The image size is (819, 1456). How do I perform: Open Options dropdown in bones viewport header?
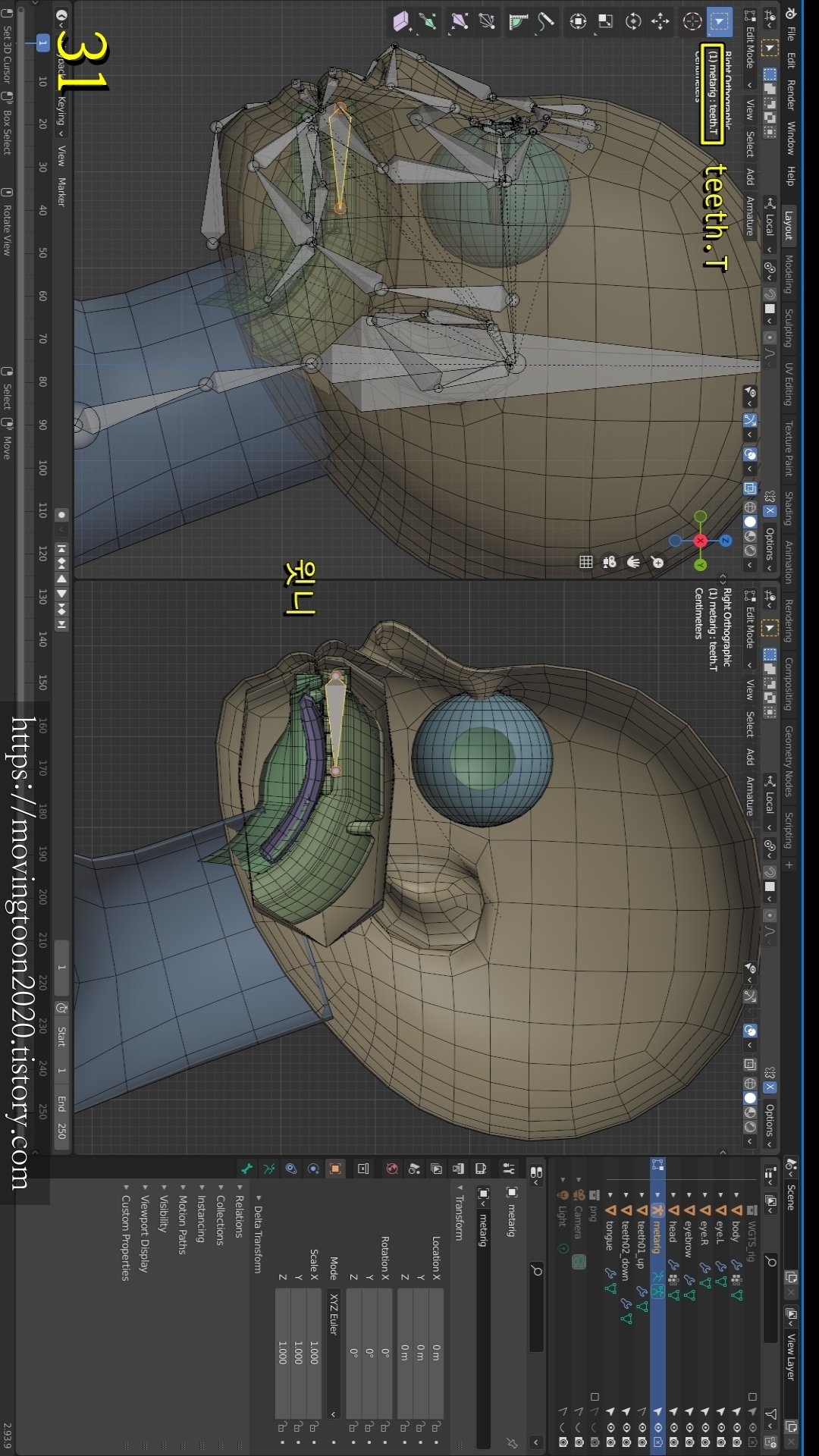tap(770, 549)
